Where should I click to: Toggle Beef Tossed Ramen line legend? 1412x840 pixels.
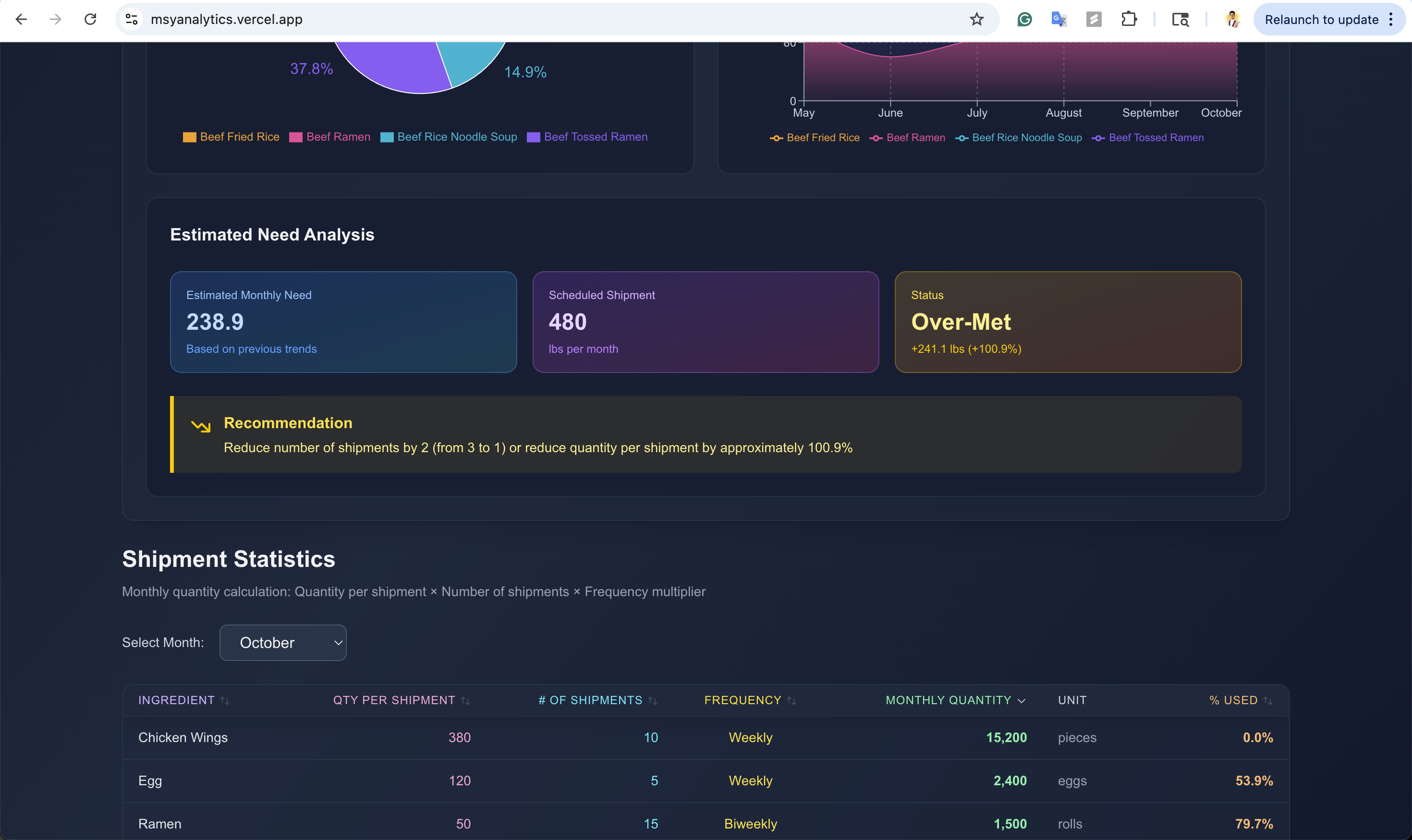click(1147, 138)
